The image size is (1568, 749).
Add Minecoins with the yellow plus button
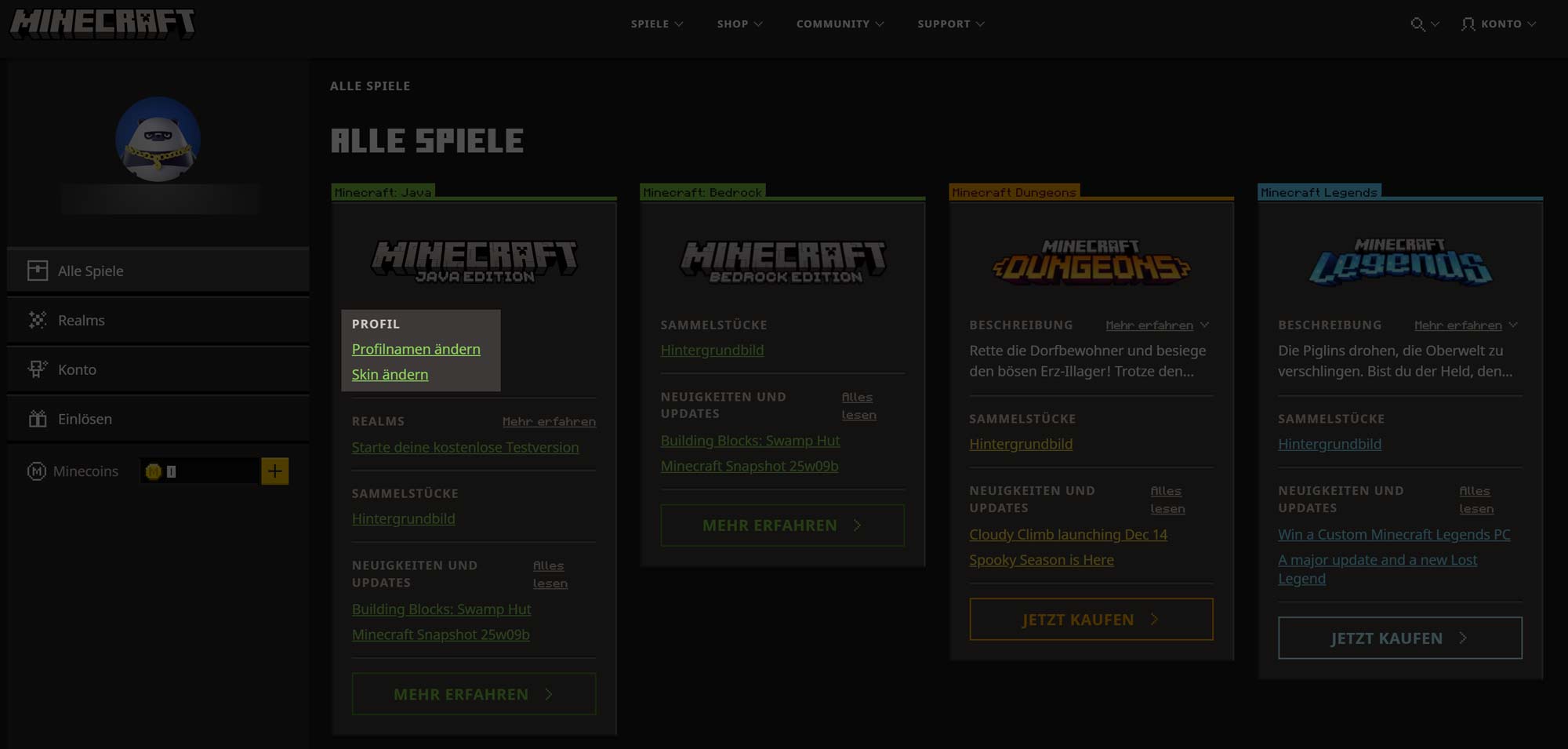(x=274, y=471)
